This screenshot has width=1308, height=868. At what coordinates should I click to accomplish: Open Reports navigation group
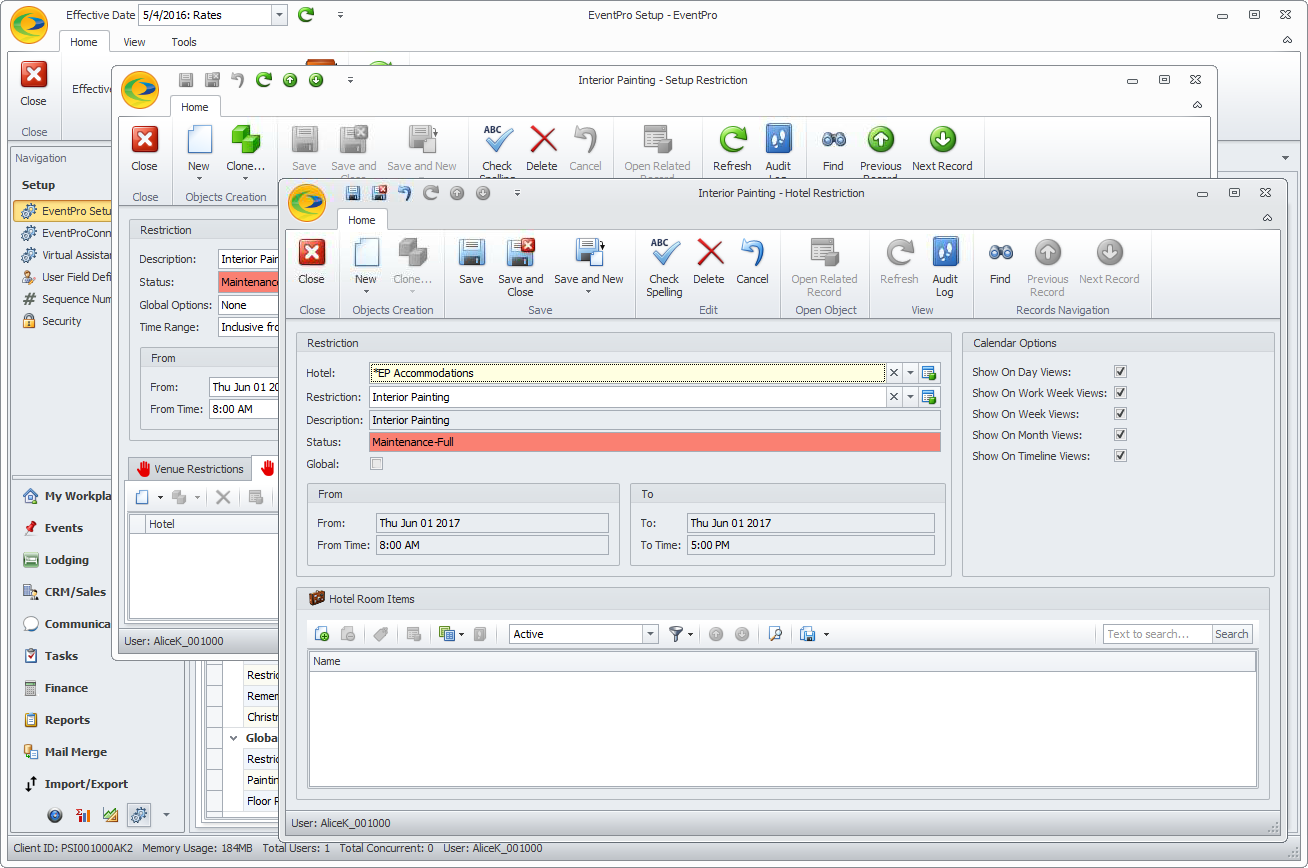67,720
